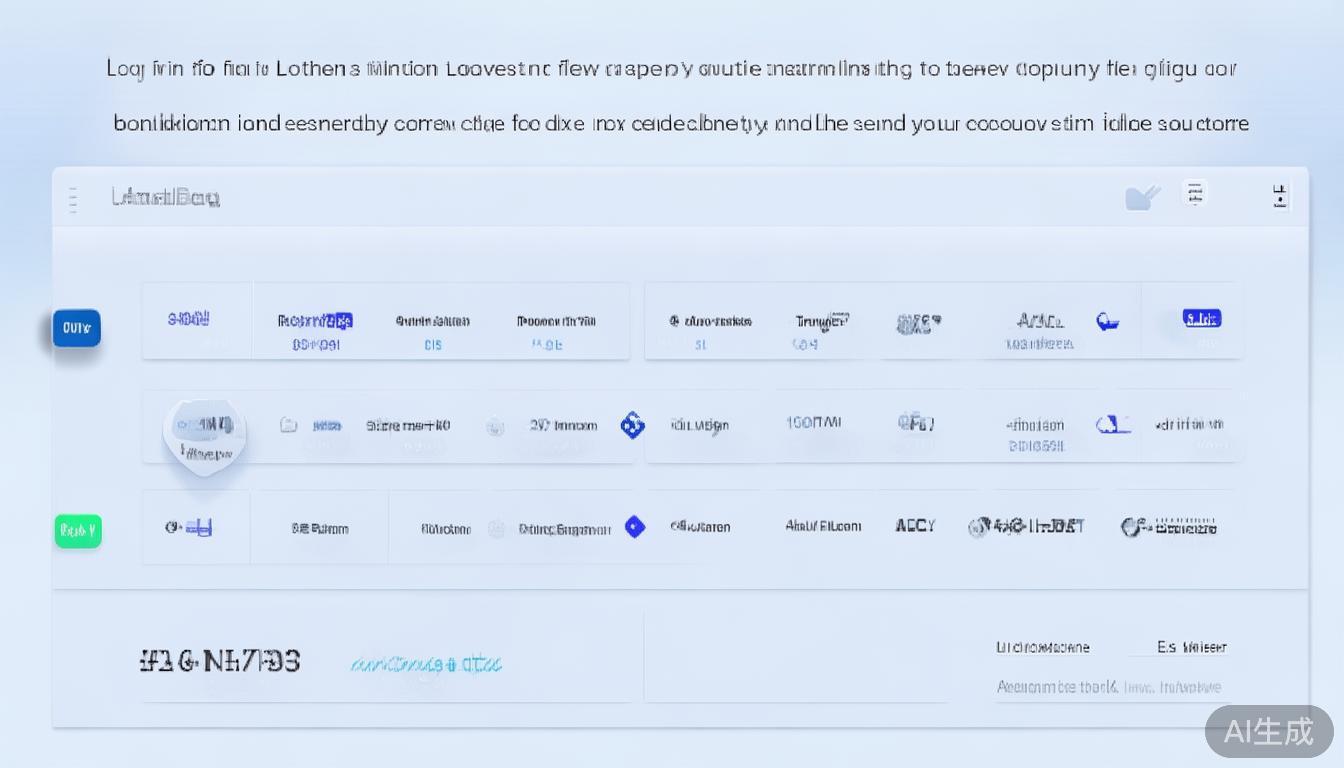Click the blue button on the left edge
The width and height of the screenshot is (1344, 768).
(x=77, y=328)
